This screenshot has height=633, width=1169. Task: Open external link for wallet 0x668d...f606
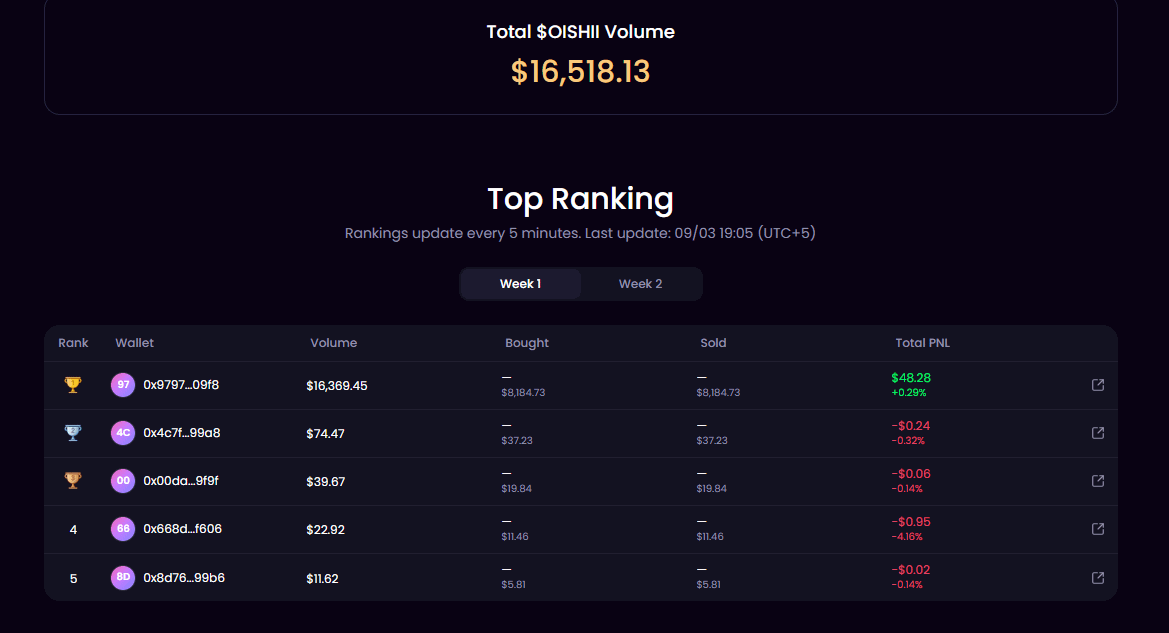[x=1097, y=529]
